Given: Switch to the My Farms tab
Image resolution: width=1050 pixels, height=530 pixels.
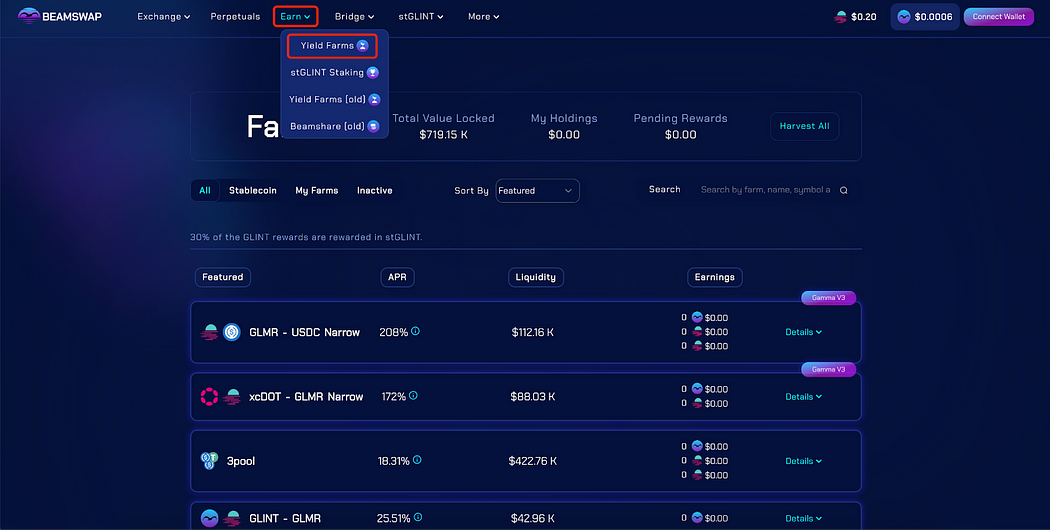Looking at the screenshot, I should pyautogui.click(x=317, y=190).
